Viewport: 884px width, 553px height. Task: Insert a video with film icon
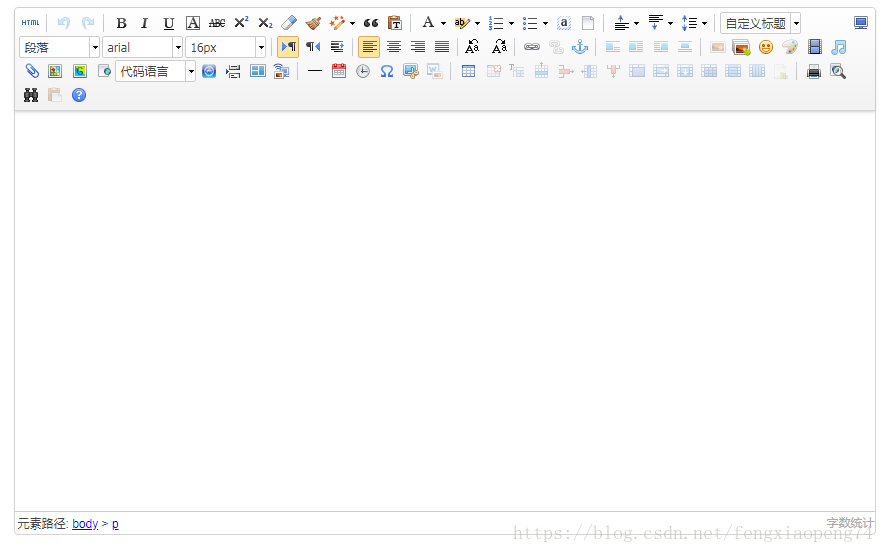click(x=815, y=47)
